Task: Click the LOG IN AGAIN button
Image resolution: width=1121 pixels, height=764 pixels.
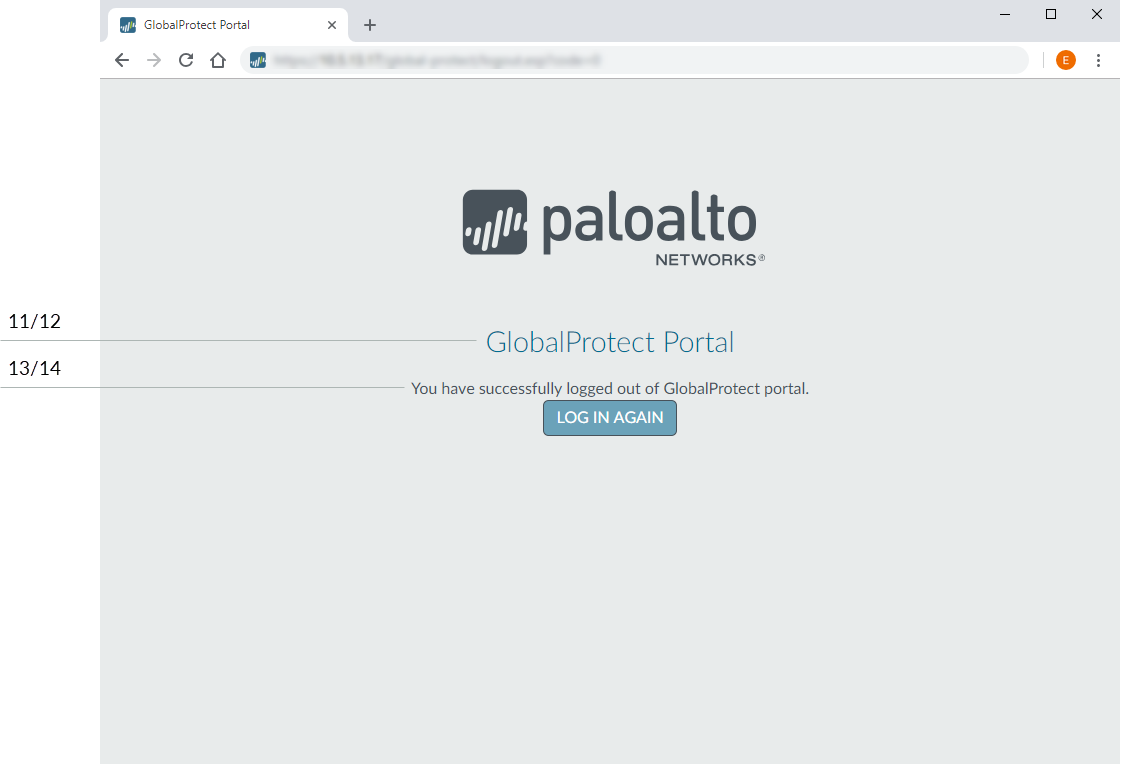Action: pyautogui.click(x=610, y=417)
